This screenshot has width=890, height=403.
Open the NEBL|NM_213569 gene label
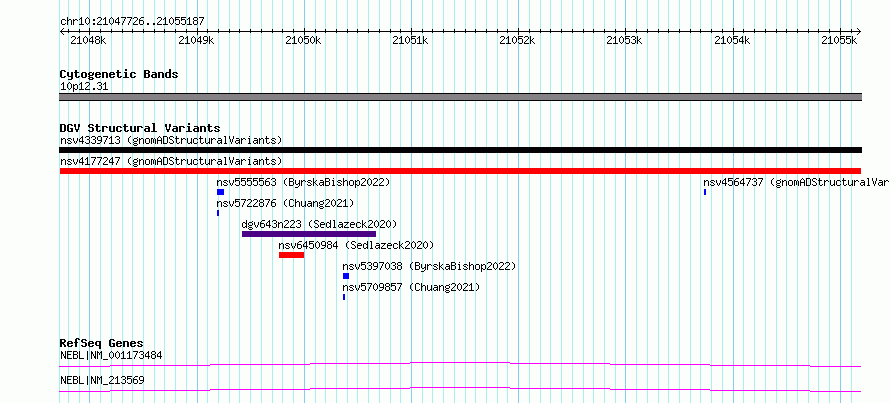[102, 380]
